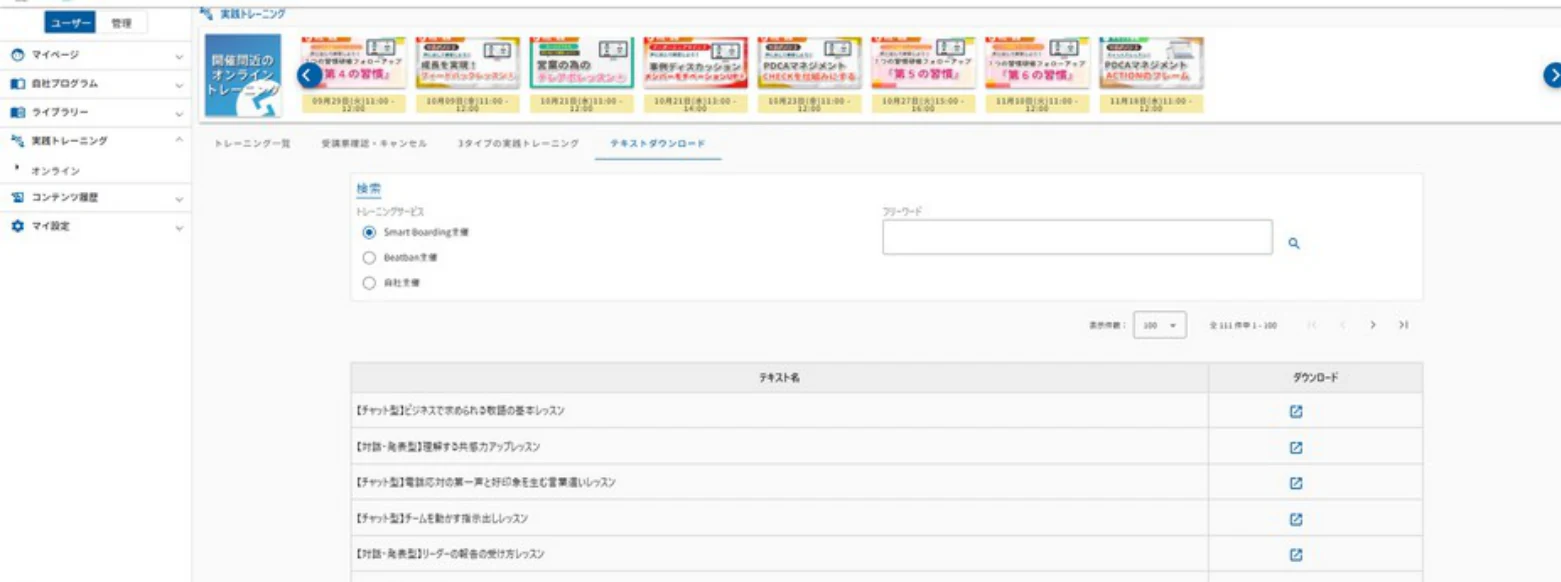Viewport: 1561px width, 582px height.
Task: Open 3タイプの実践トレーニング tab
Action: [518, 144]
